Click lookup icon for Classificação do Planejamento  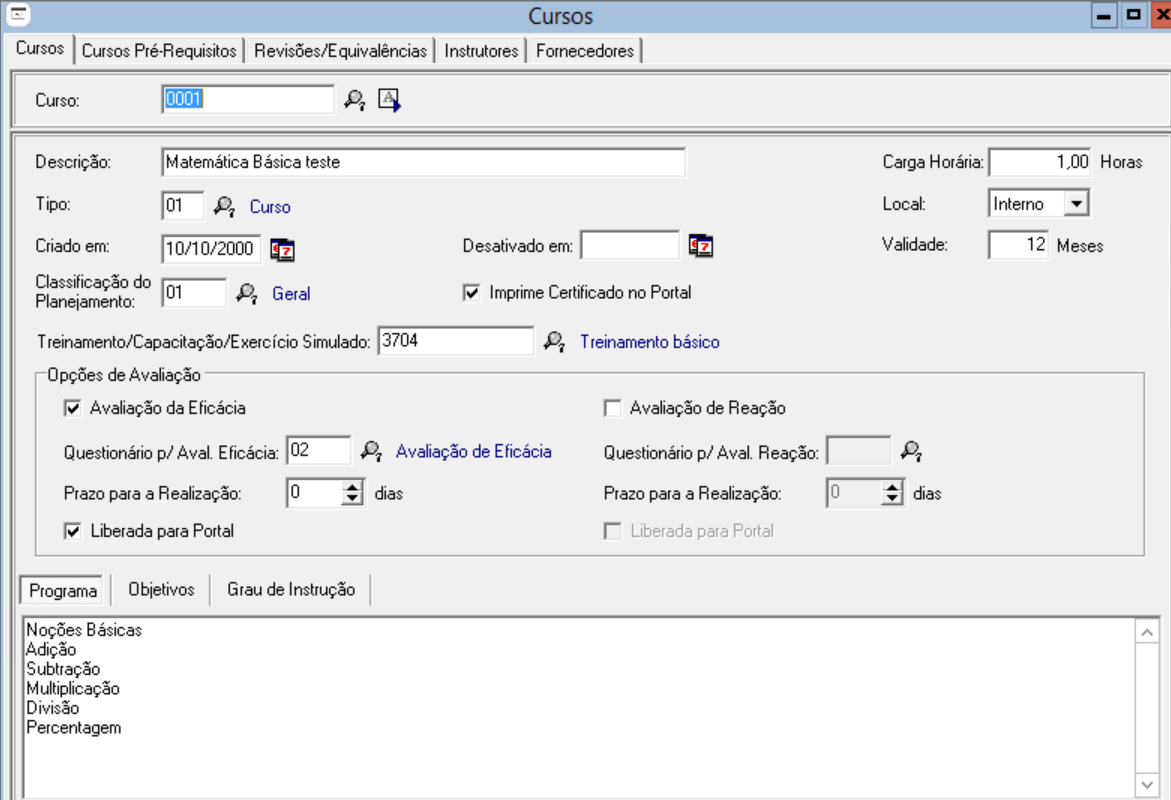[x=246, y=293]
